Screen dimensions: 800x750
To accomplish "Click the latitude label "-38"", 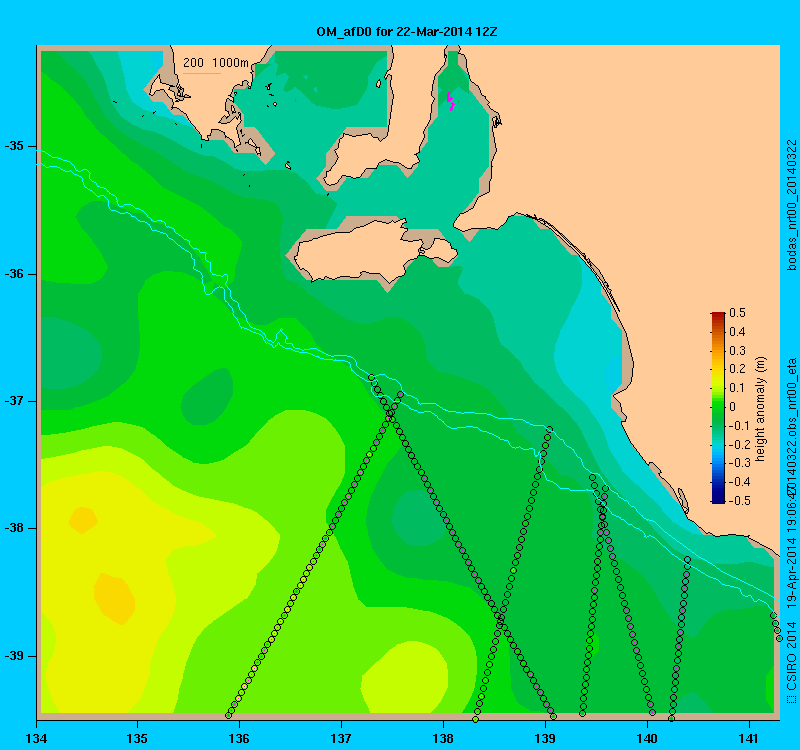I will click(14, 528).
